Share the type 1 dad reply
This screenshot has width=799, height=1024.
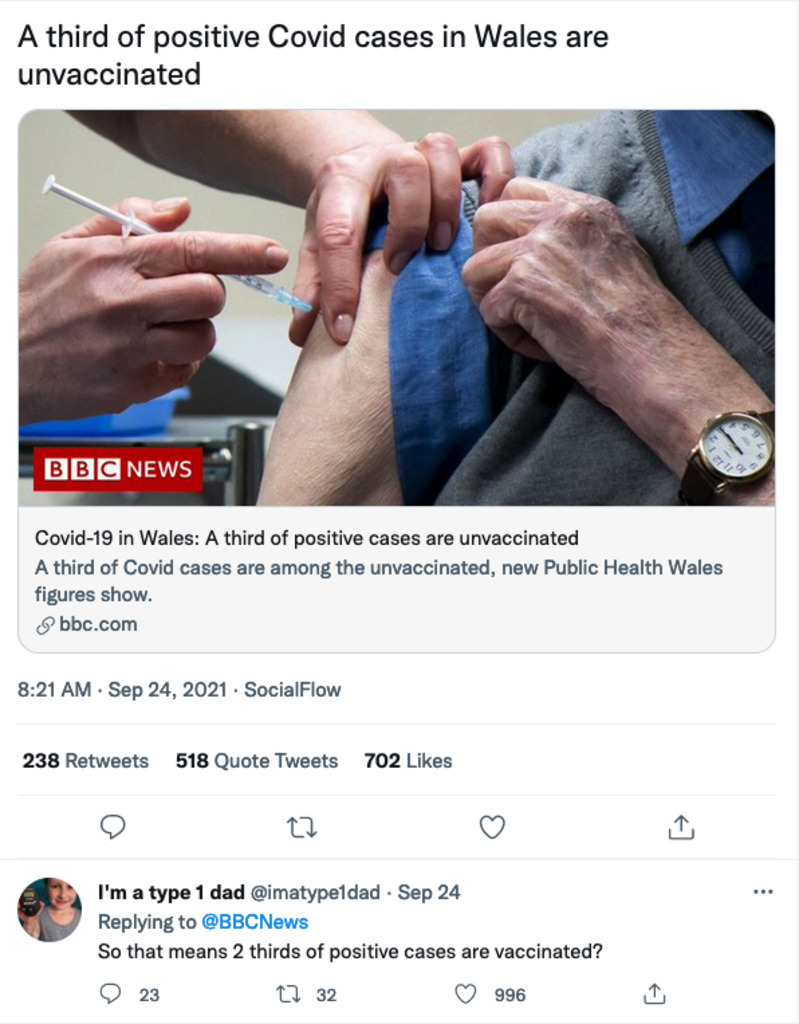tap(654, 994)
